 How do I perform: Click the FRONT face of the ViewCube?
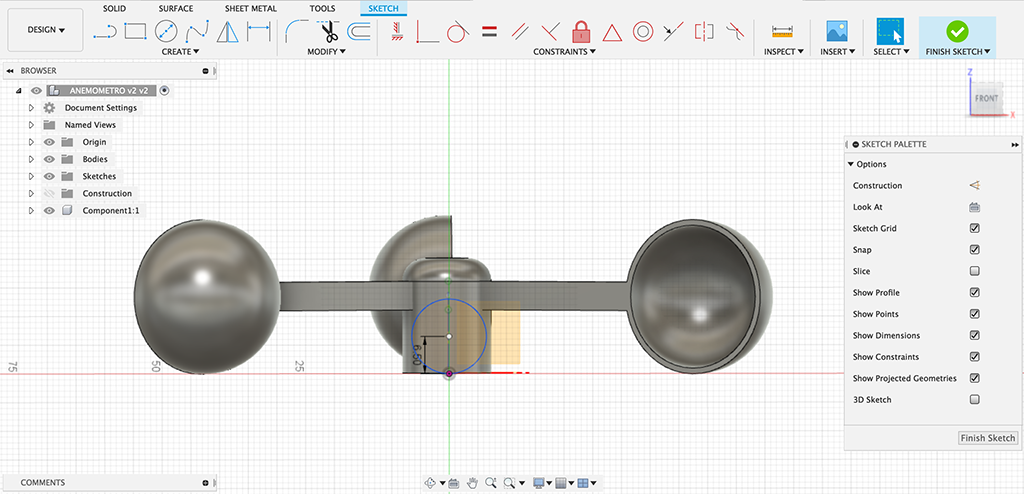click(986, 99)
